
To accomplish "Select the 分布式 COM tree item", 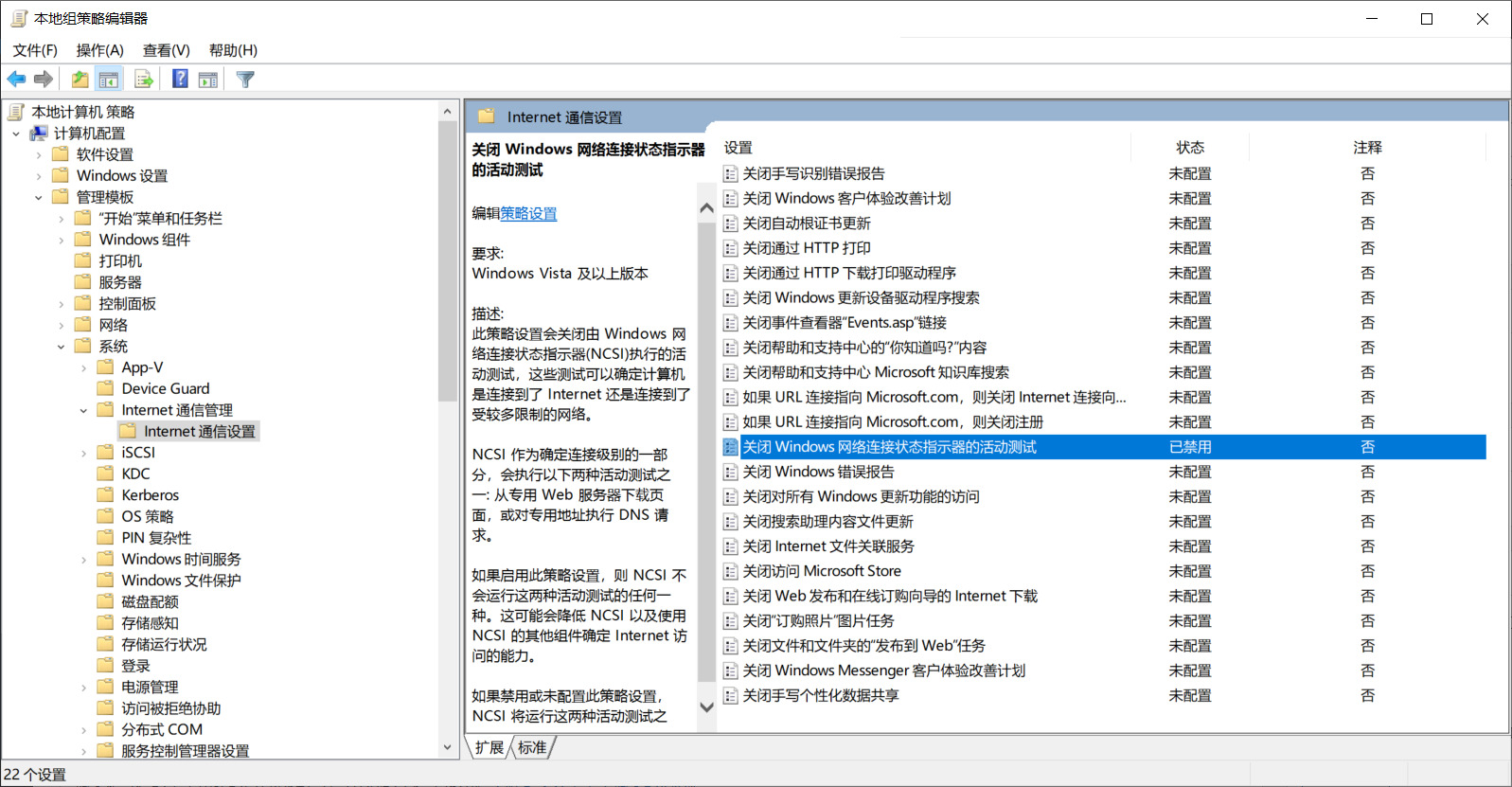I will pos(162,730).
